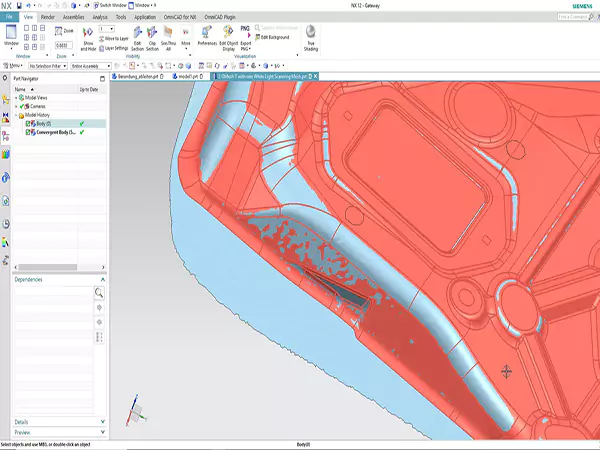Maximize the Part Navigator panel
This screenshot has height=450, width=600.
(x=102, y=79)
